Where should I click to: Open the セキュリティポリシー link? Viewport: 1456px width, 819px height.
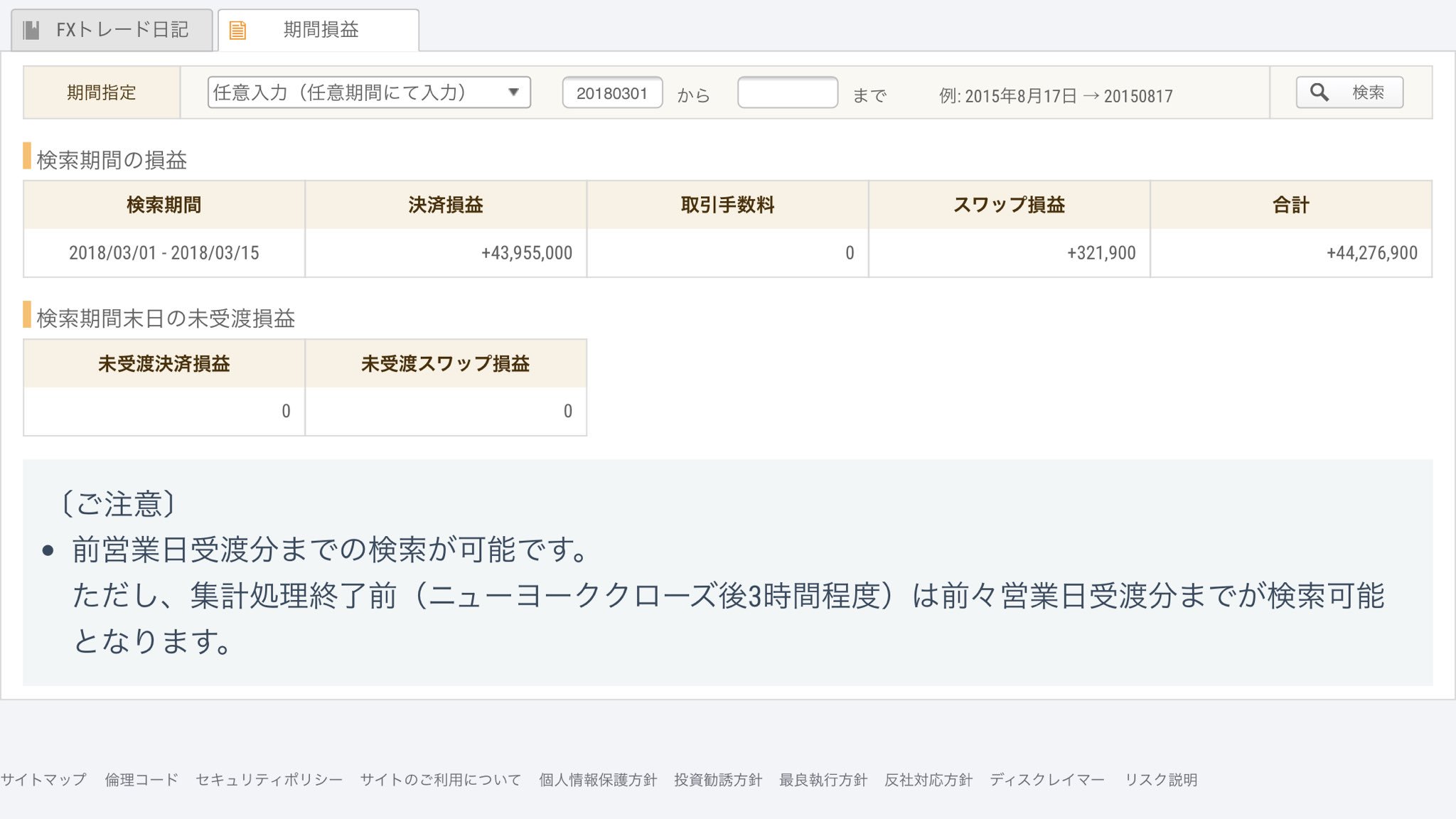tap(269, 780)
